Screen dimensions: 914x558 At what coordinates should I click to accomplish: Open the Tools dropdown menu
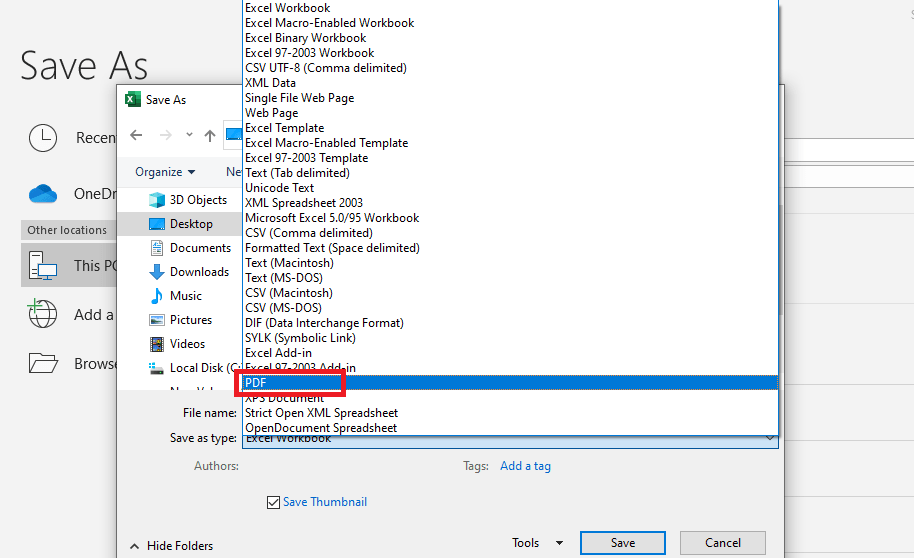[x=537, y=543]
